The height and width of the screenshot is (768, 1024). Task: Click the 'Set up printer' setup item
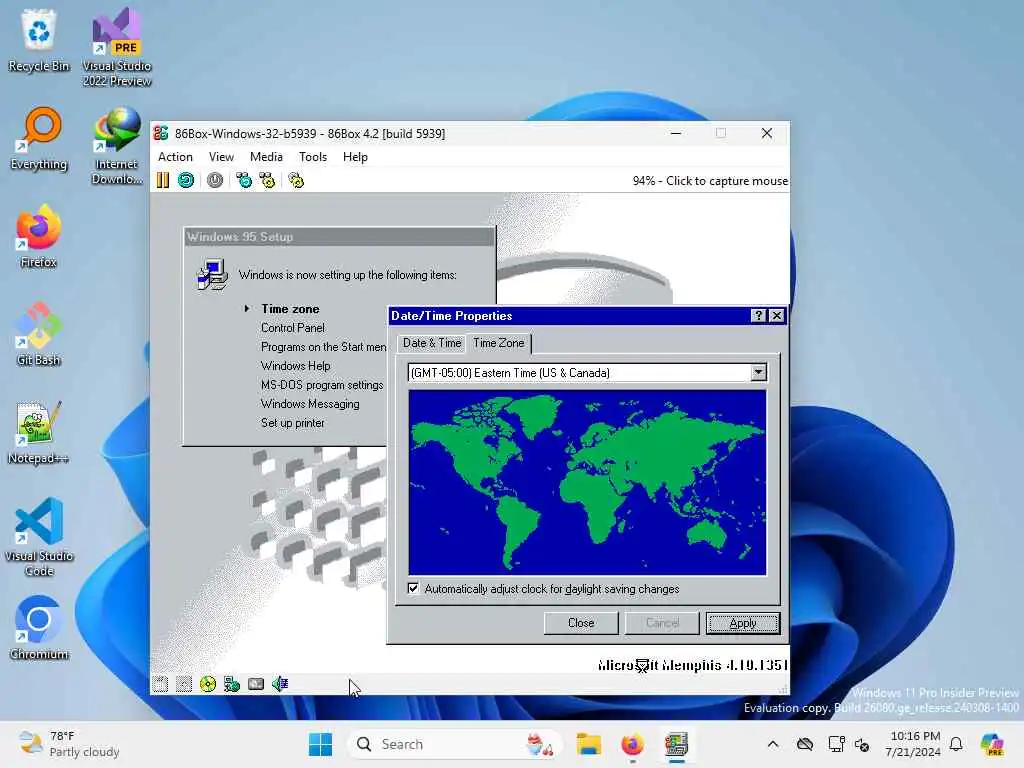tap(293, 423)
